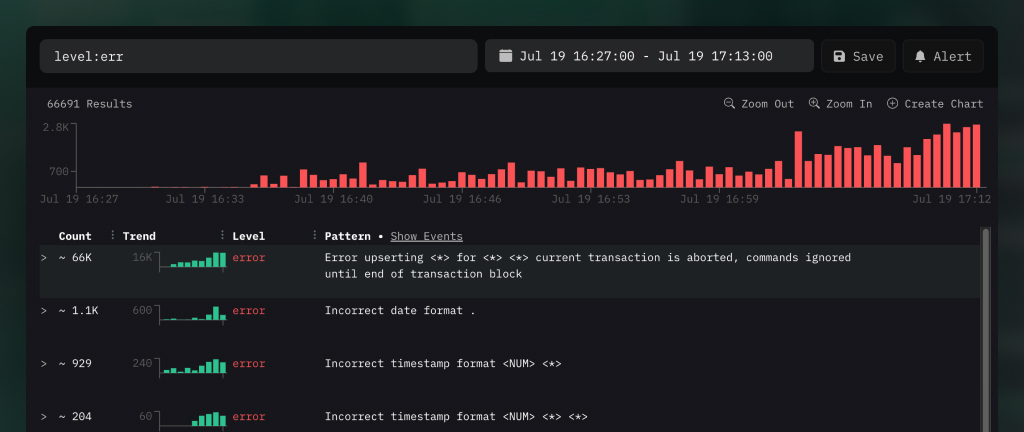Click the Jul 19 16:53 axis label
Image resolution: width=1024 pixels, height=432 pixels.
tap(590, 198)
